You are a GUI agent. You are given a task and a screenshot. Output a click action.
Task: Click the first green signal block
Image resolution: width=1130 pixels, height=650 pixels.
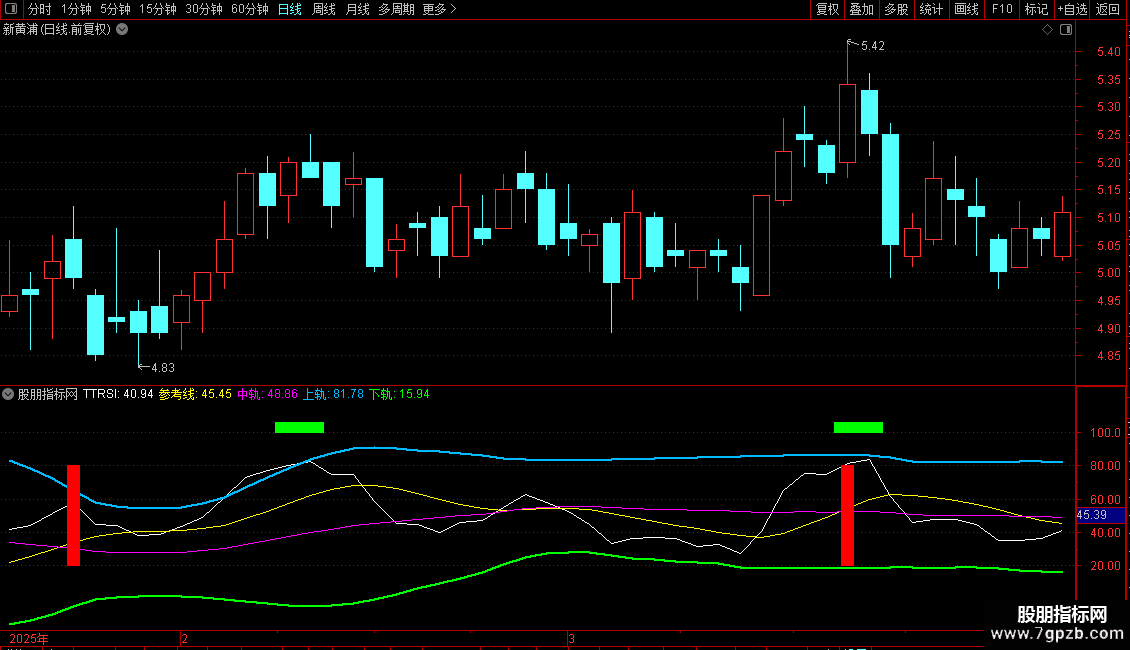point(299,427)
